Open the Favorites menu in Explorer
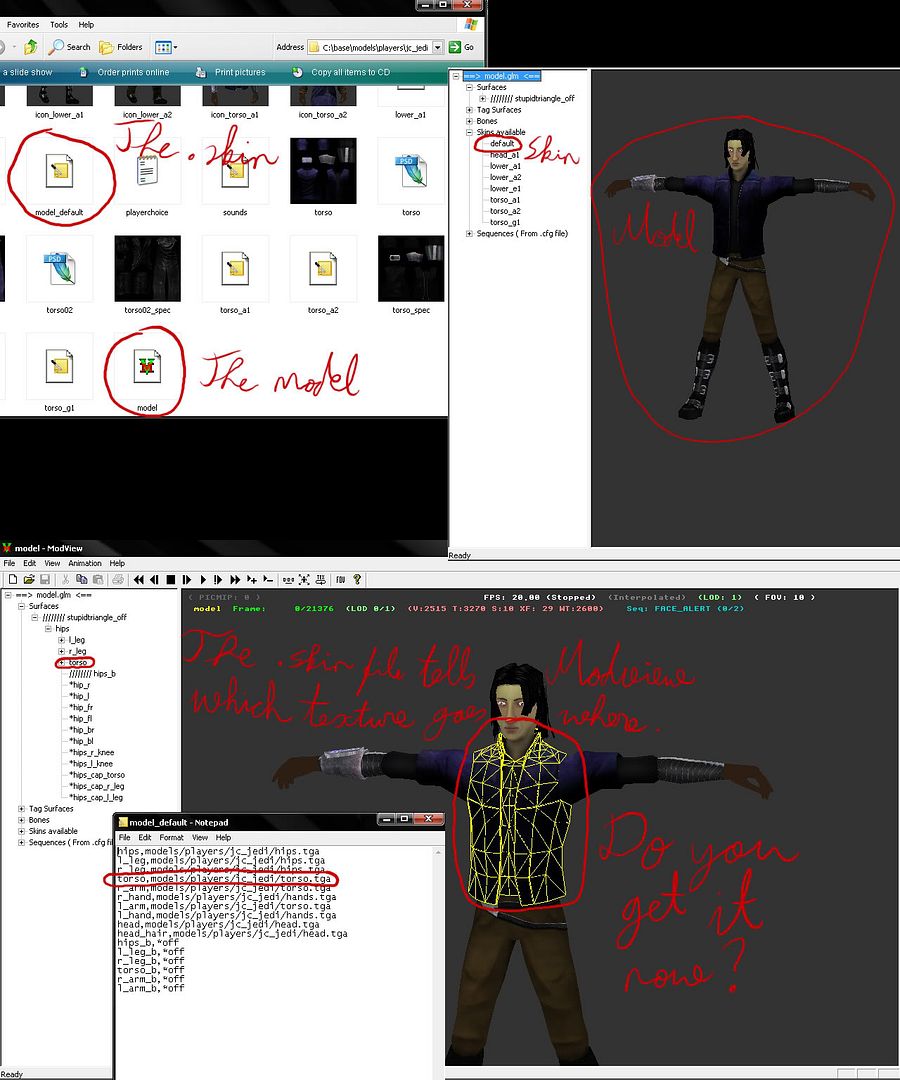The height and width of the screenshot is (1080, 900). (x=23, y=25)
